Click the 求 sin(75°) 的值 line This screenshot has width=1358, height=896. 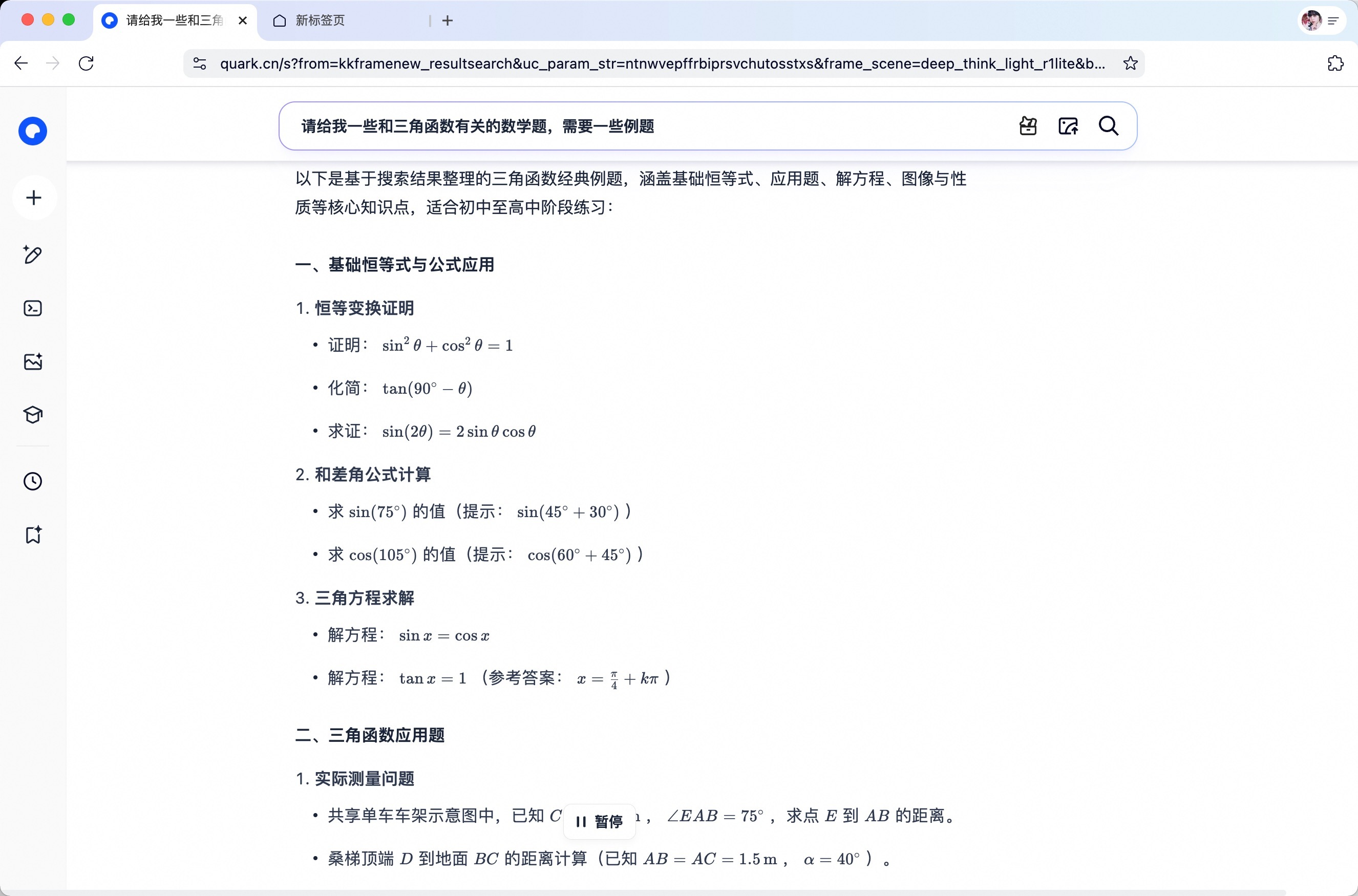(479, 511)
